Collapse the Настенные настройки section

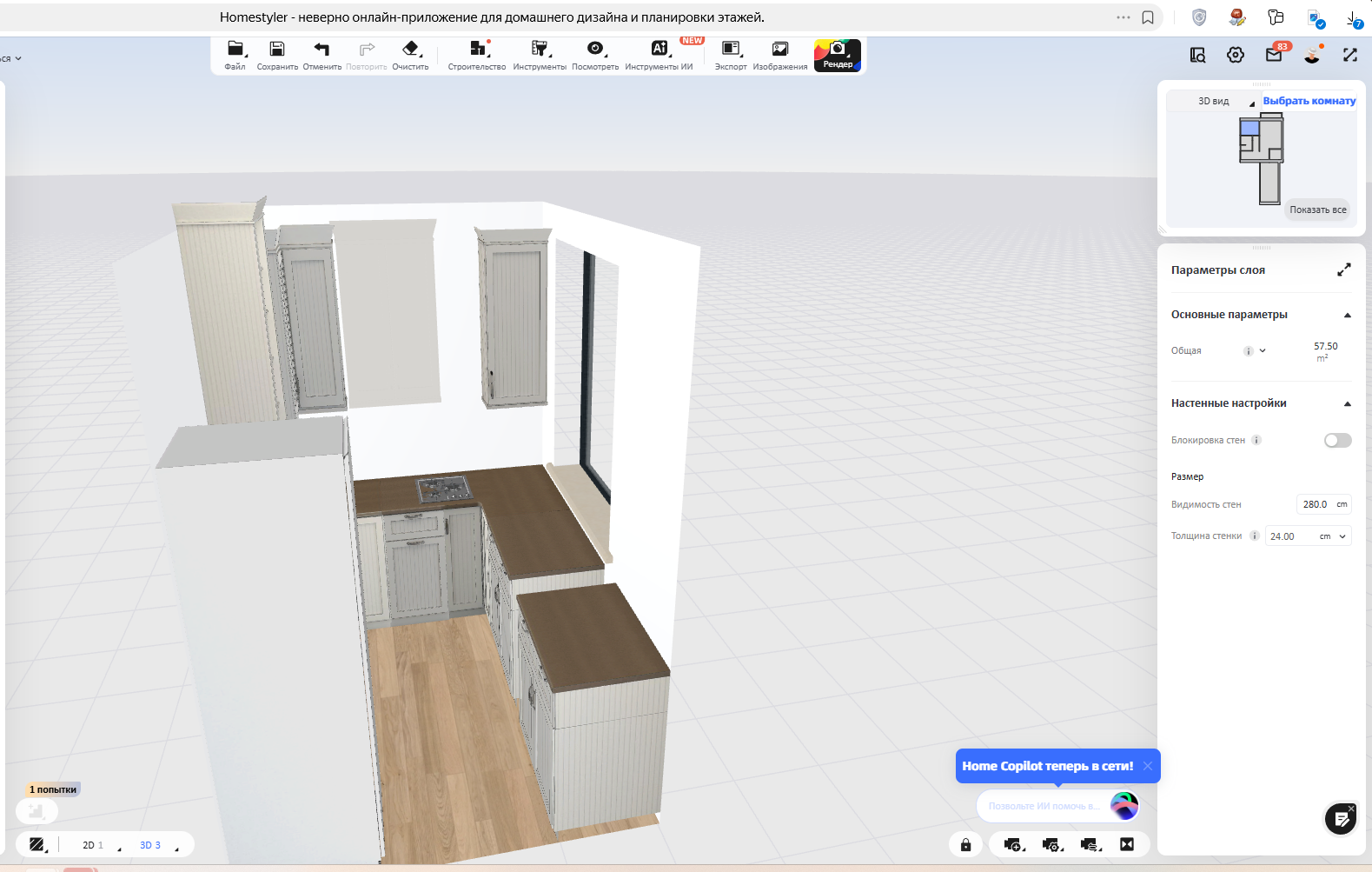[1347, 403]
